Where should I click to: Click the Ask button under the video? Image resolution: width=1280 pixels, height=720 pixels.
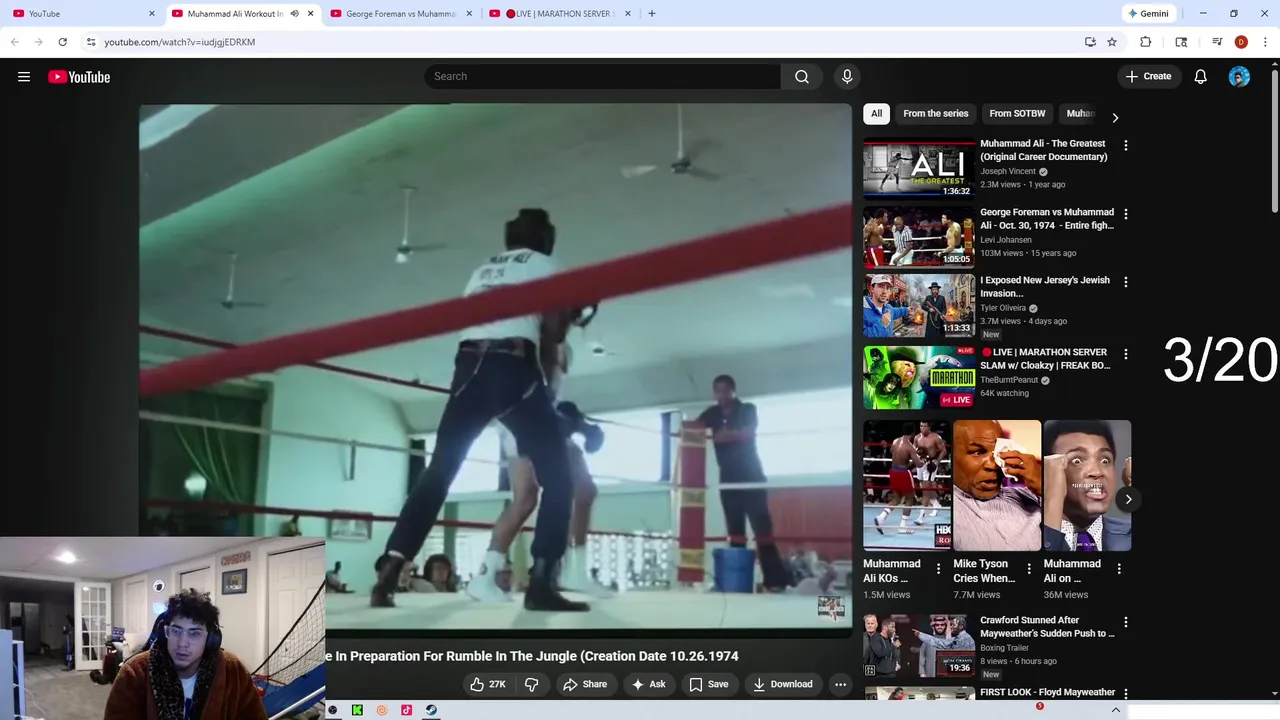tap(648, 684)
